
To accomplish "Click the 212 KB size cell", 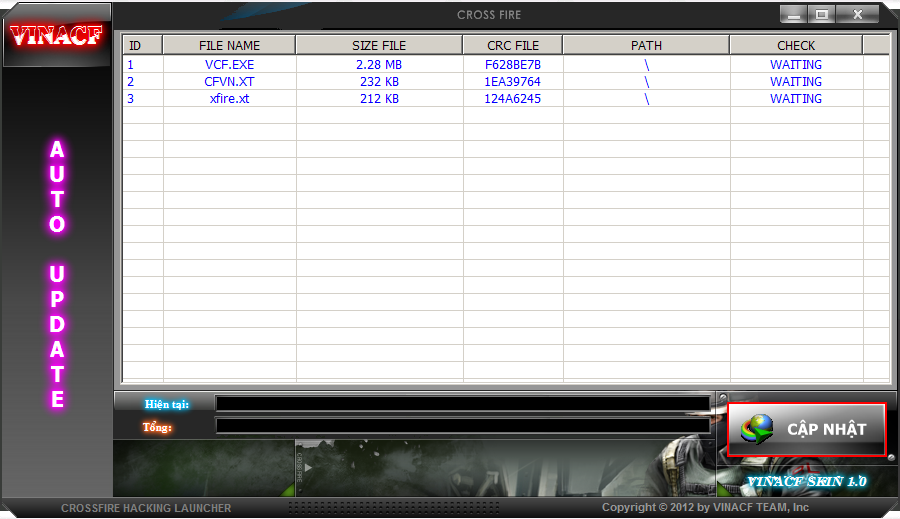I will point(379,98).
